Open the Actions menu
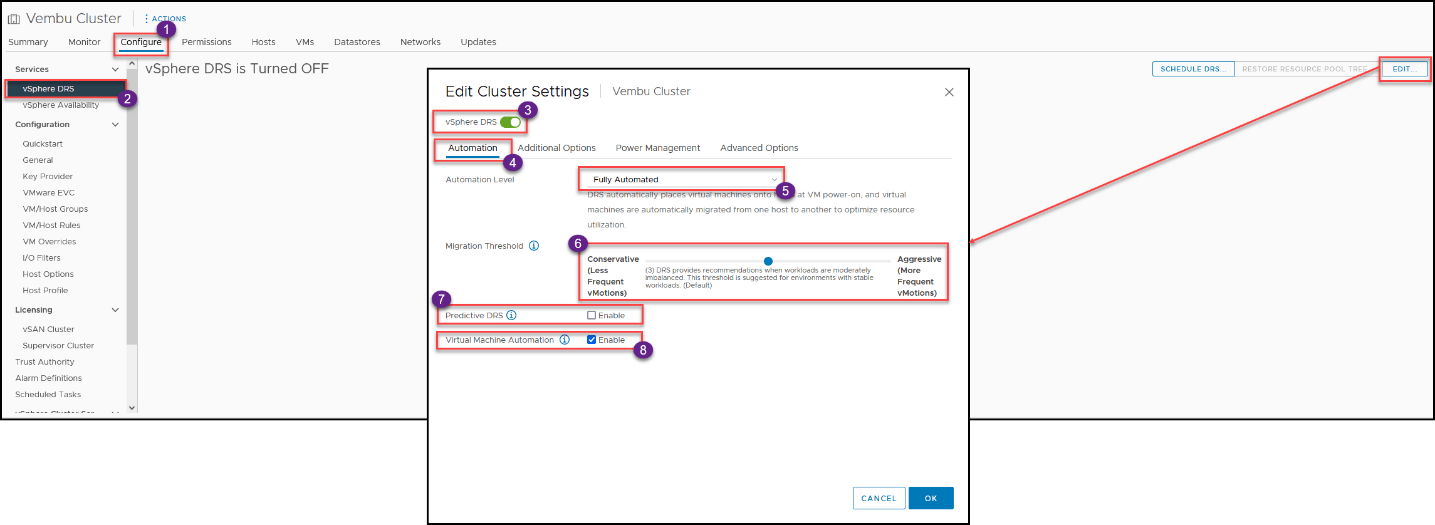 point(166,19)
